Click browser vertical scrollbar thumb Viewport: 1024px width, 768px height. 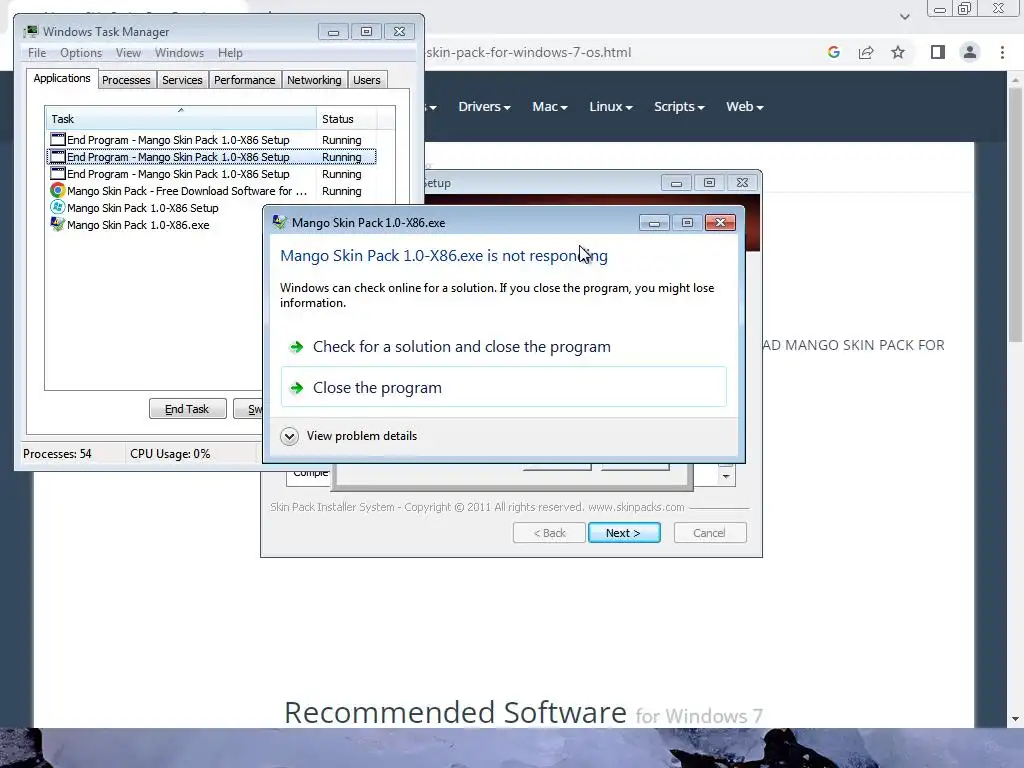click(1015, 214)
